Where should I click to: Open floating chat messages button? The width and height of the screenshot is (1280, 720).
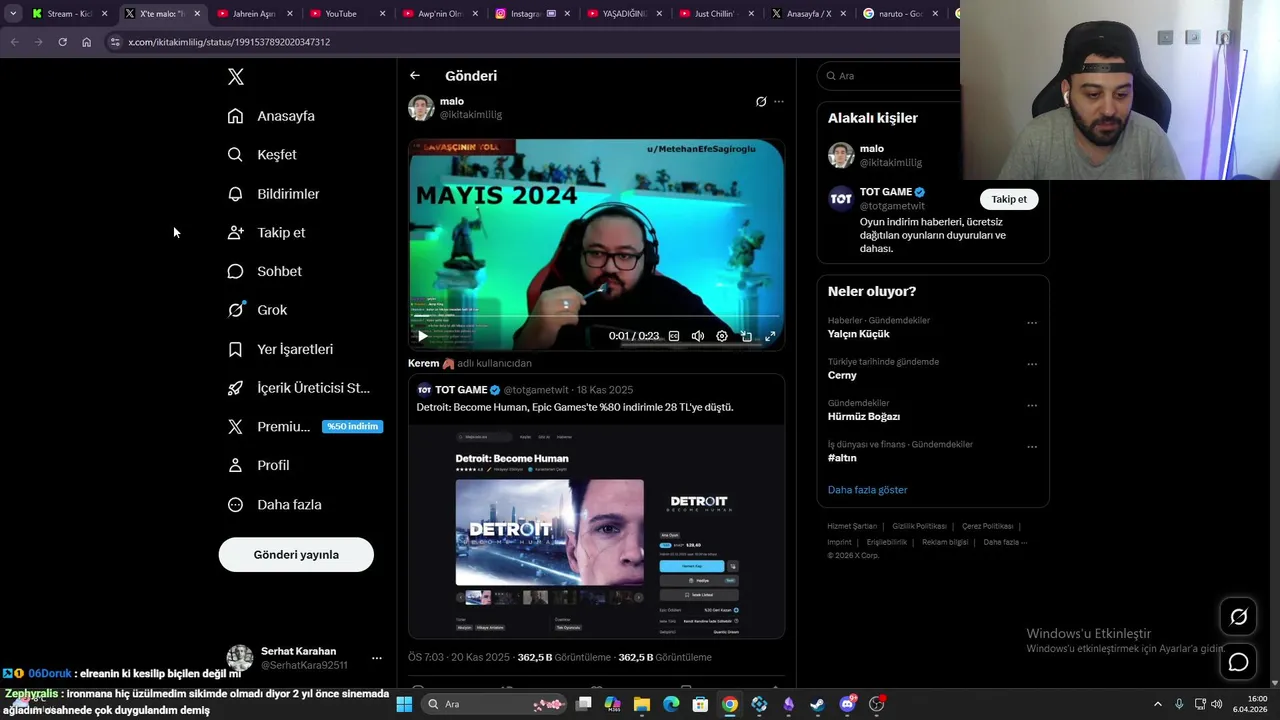pyautogui.click(x=1238, y=662)
